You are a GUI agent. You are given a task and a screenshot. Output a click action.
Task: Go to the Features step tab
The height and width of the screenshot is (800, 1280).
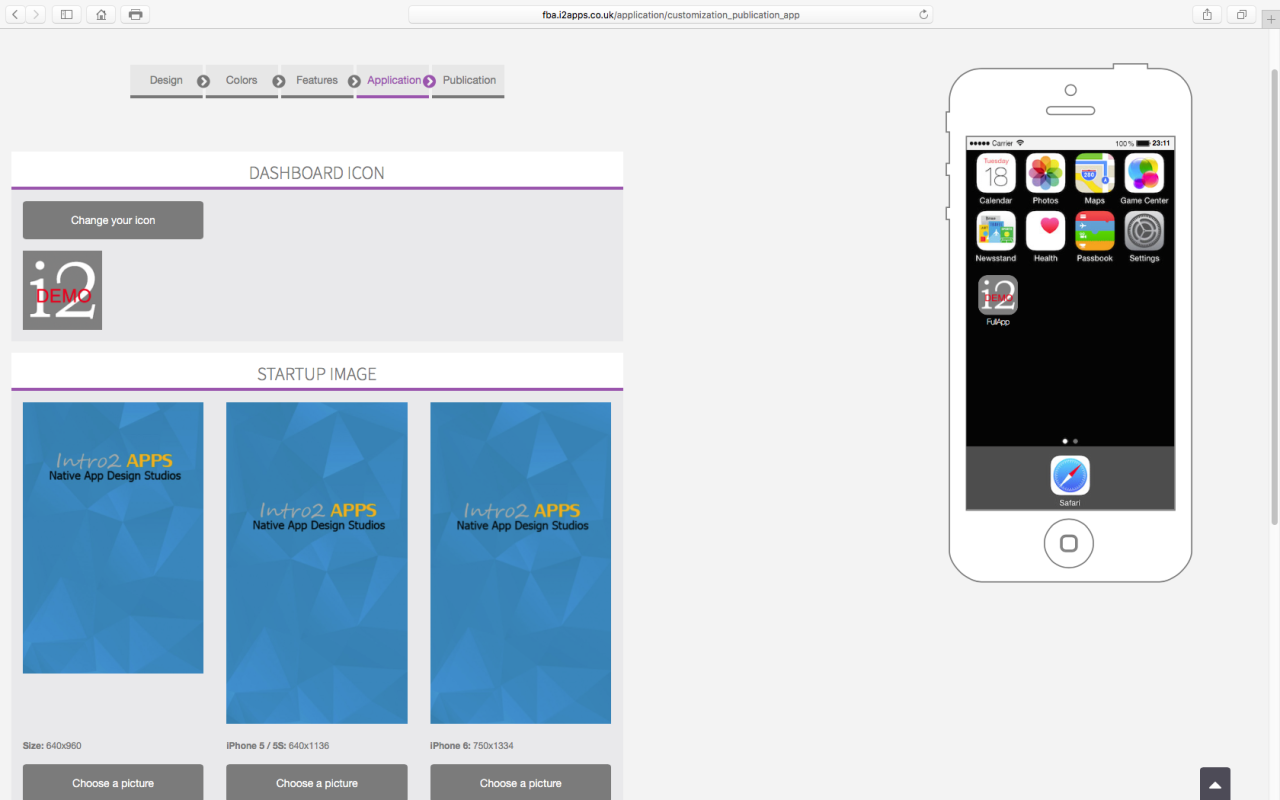[x=317, y=80]
